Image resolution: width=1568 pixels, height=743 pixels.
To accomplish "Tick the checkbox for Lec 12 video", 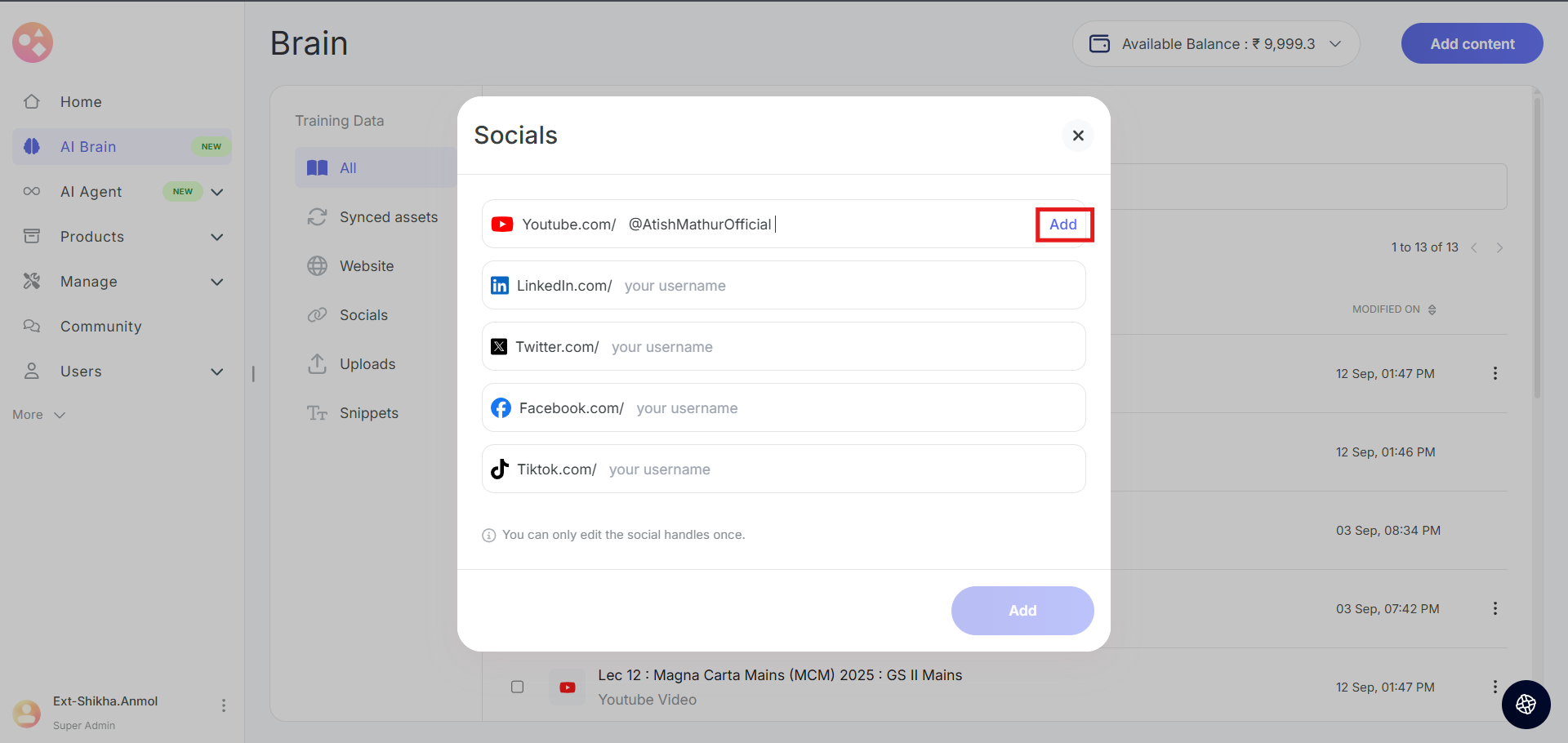I will pos(517,687).
